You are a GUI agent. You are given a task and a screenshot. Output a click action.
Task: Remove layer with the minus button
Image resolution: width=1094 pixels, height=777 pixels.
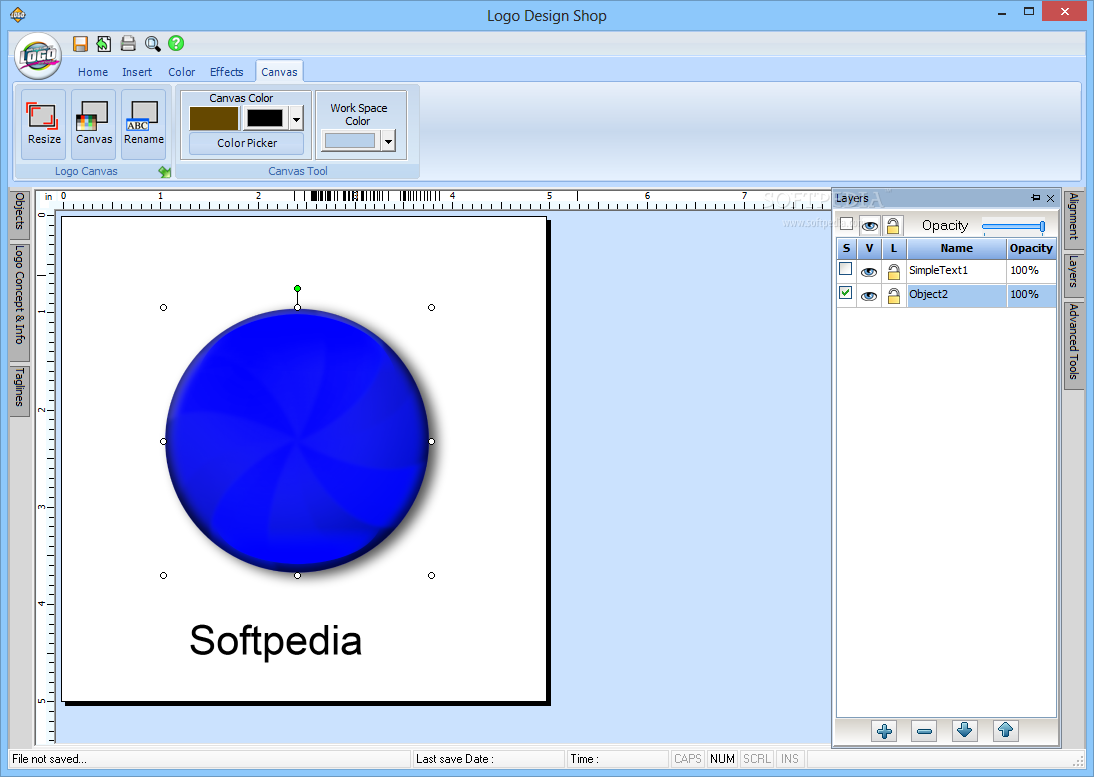pos(924,731)
